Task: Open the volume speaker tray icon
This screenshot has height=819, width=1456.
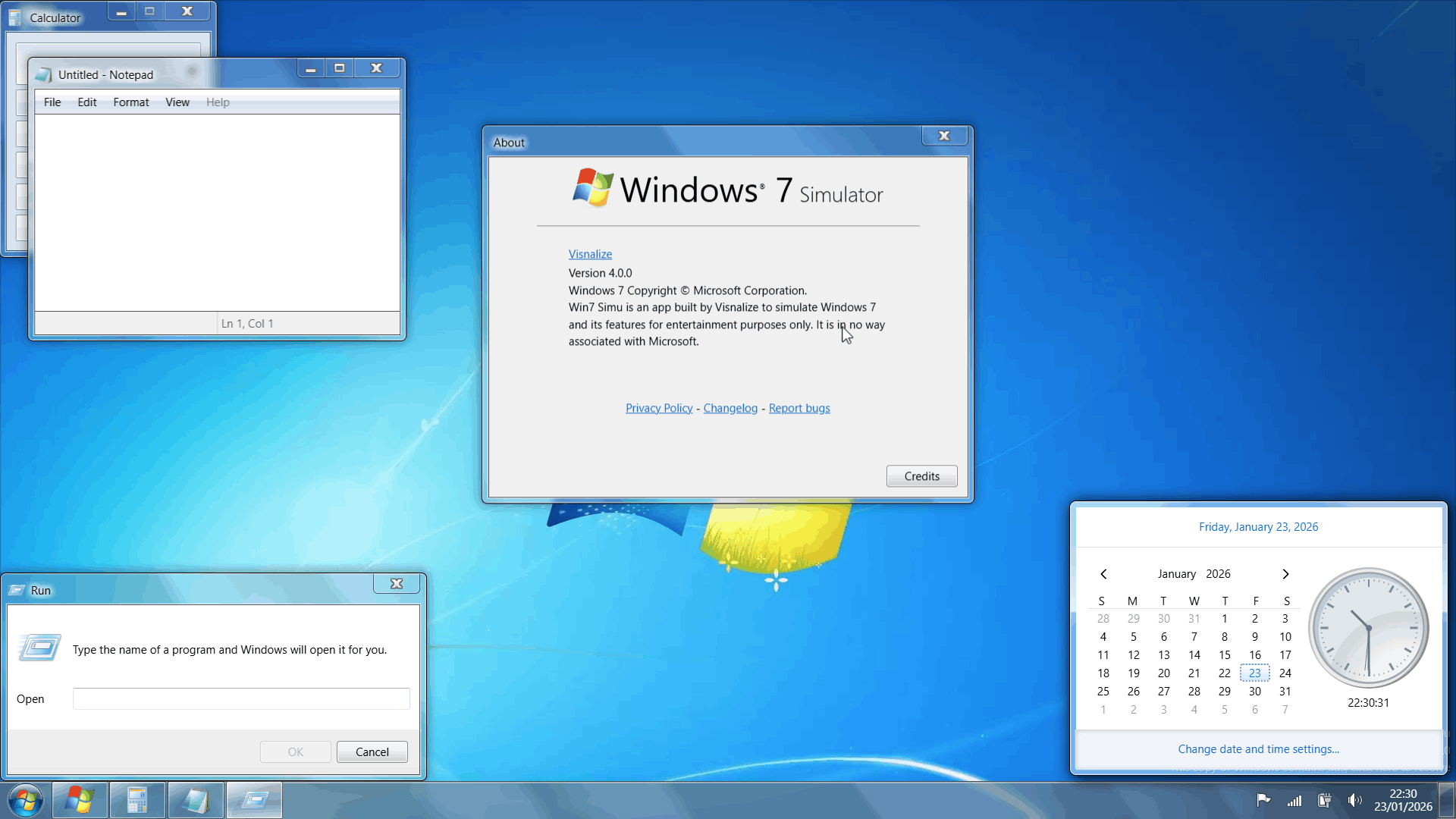Action: 1354,800
